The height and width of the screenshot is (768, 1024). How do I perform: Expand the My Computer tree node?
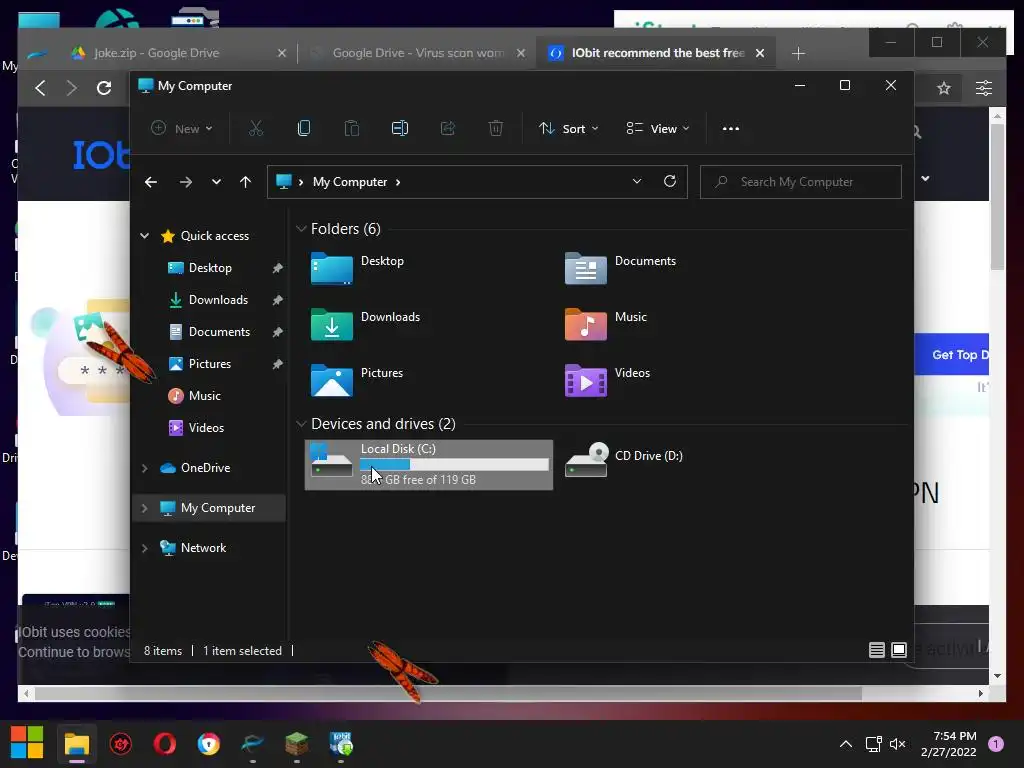144,508
